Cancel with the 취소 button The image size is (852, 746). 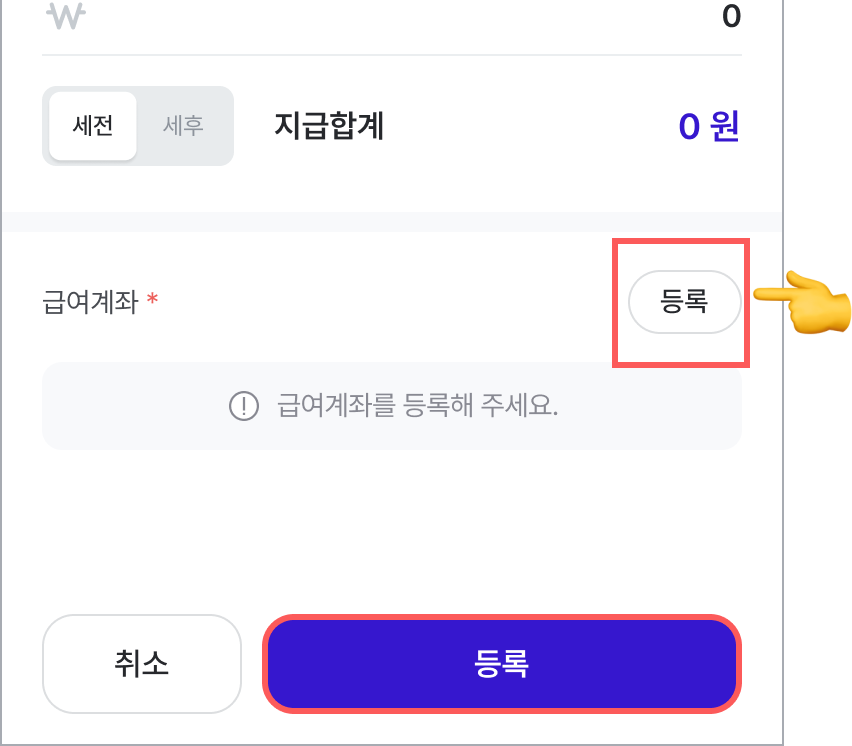142,663
